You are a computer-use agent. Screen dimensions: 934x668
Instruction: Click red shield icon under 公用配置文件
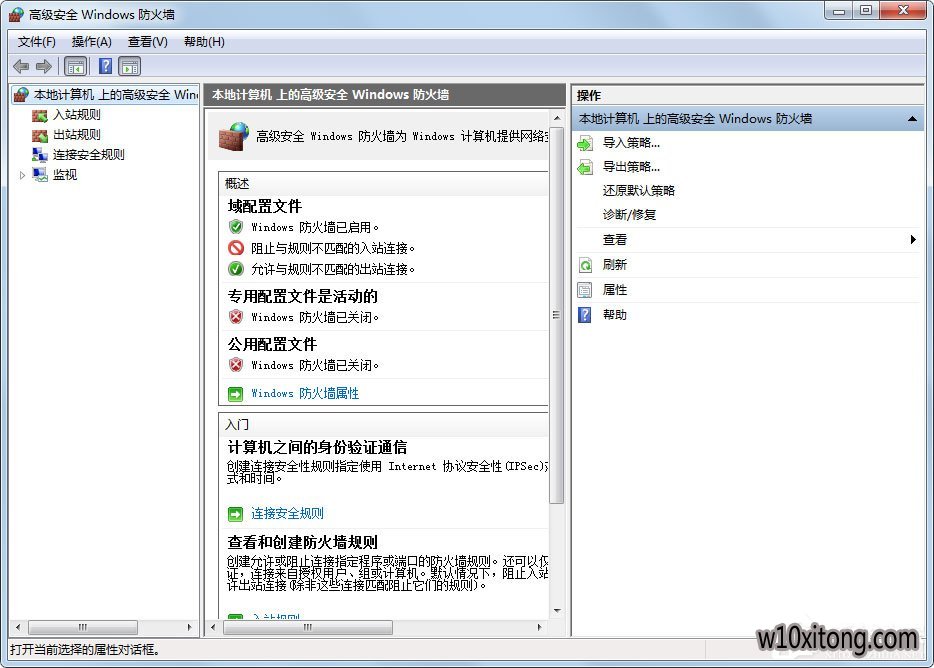(236, 365)
